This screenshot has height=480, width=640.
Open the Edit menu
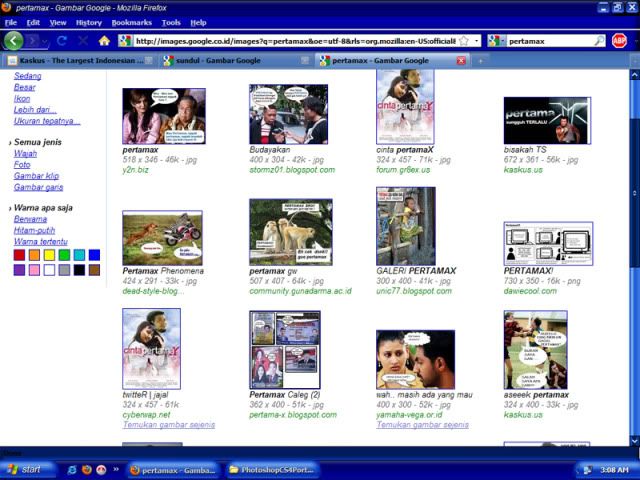(x=33, y=23)
